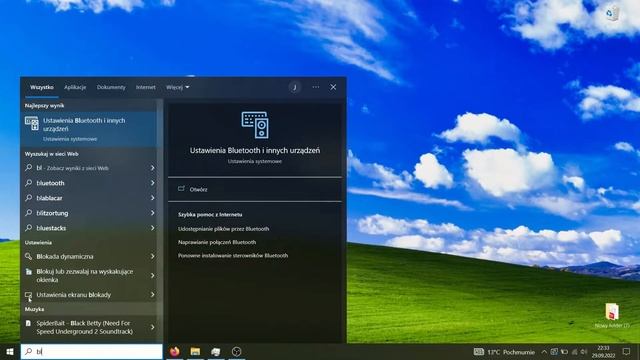
Task: Click the battery tray icon
Action: pyautogui.click(x=564, y=351)
